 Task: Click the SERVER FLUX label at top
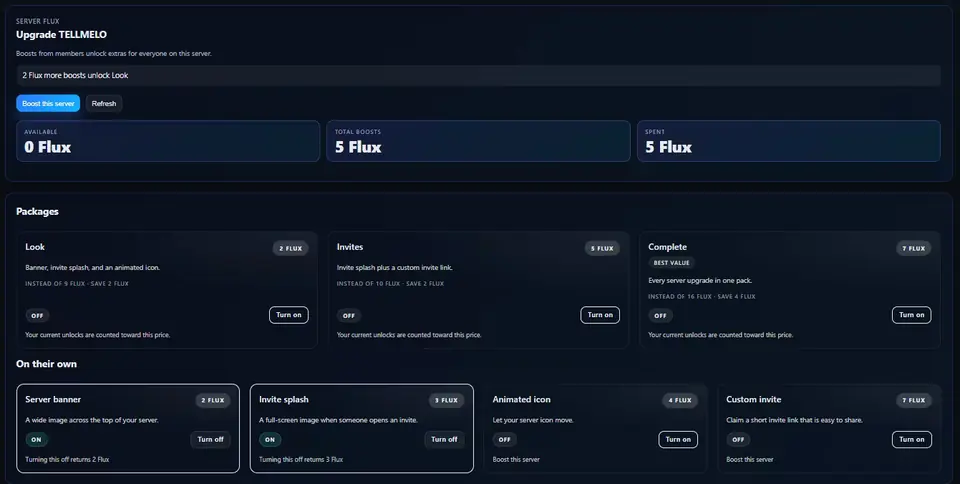(x=37, y=21)
